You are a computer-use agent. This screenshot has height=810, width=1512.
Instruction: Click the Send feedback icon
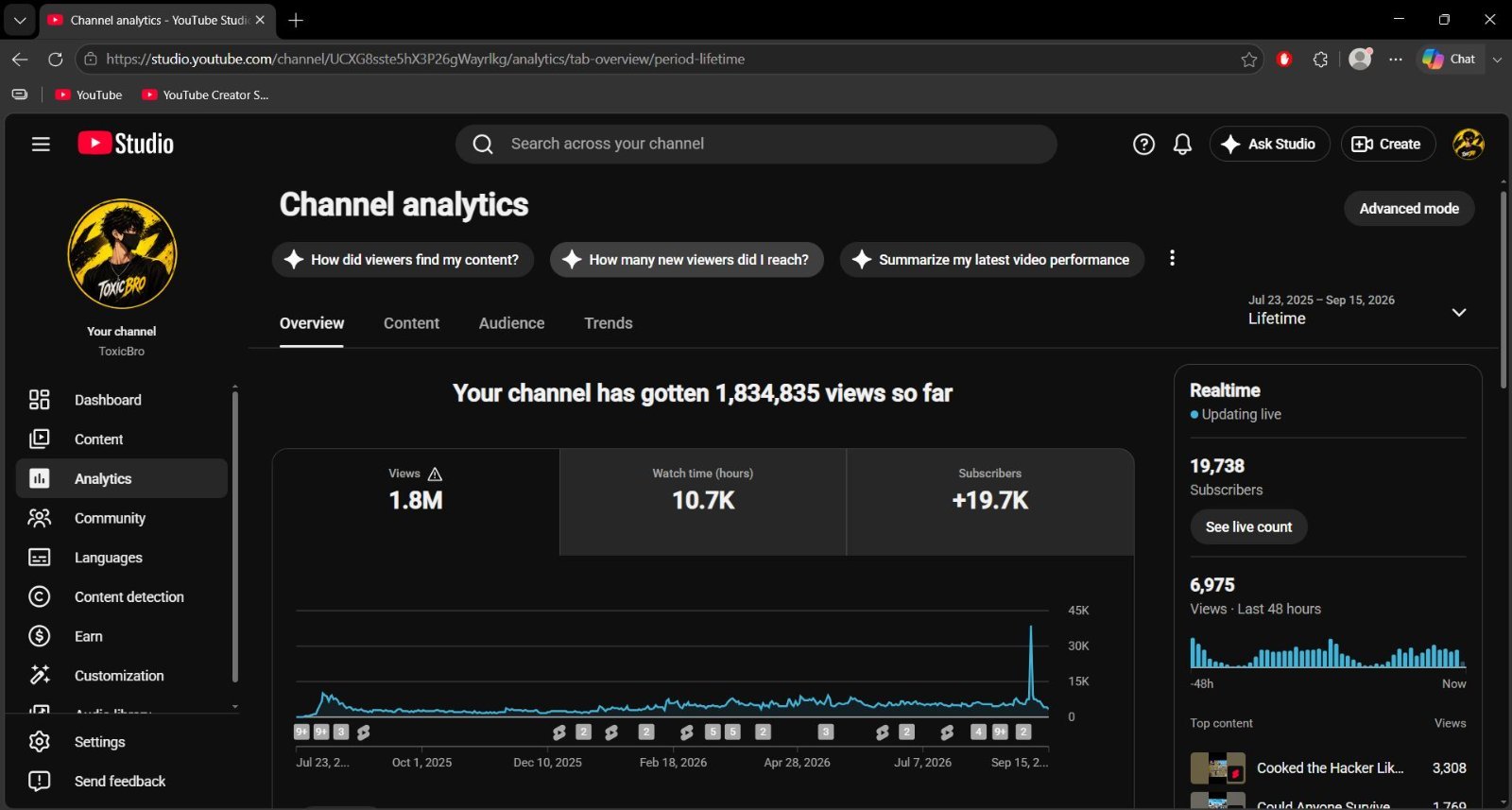pos(39,782)
